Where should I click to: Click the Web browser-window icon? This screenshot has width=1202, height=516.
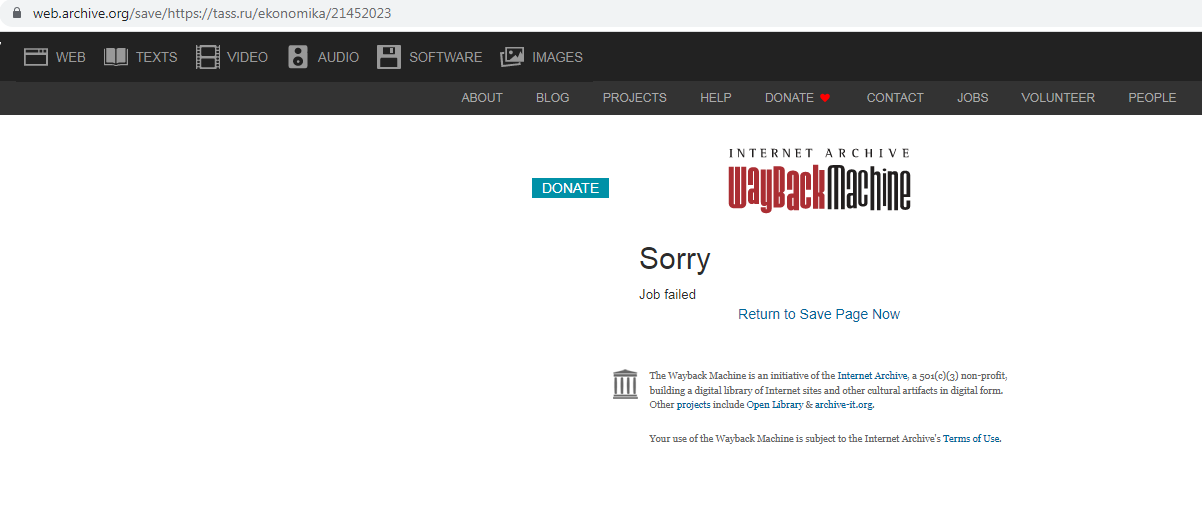[36, 57]
